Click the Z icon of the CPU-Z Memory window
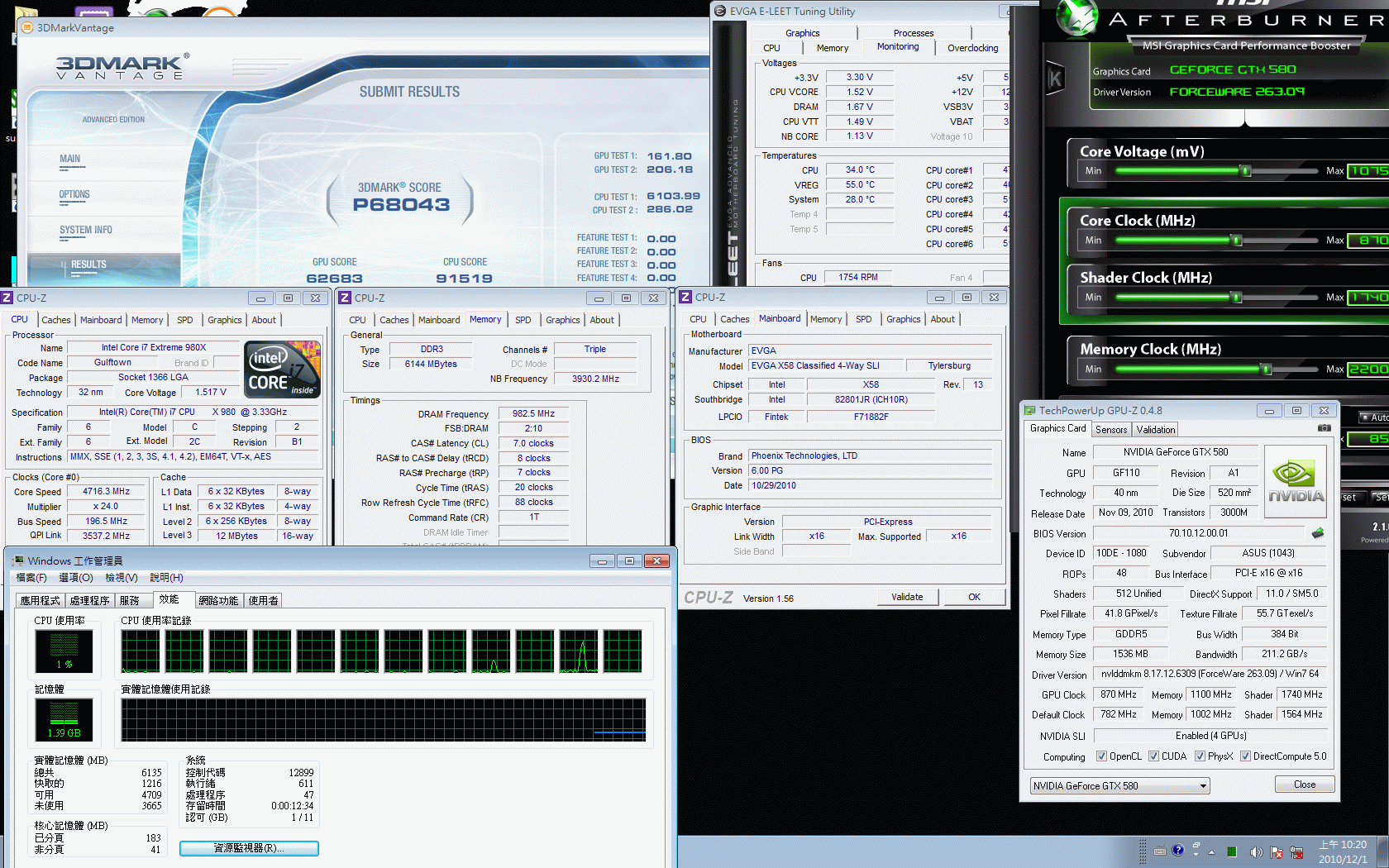 click(x=345, y=298)
